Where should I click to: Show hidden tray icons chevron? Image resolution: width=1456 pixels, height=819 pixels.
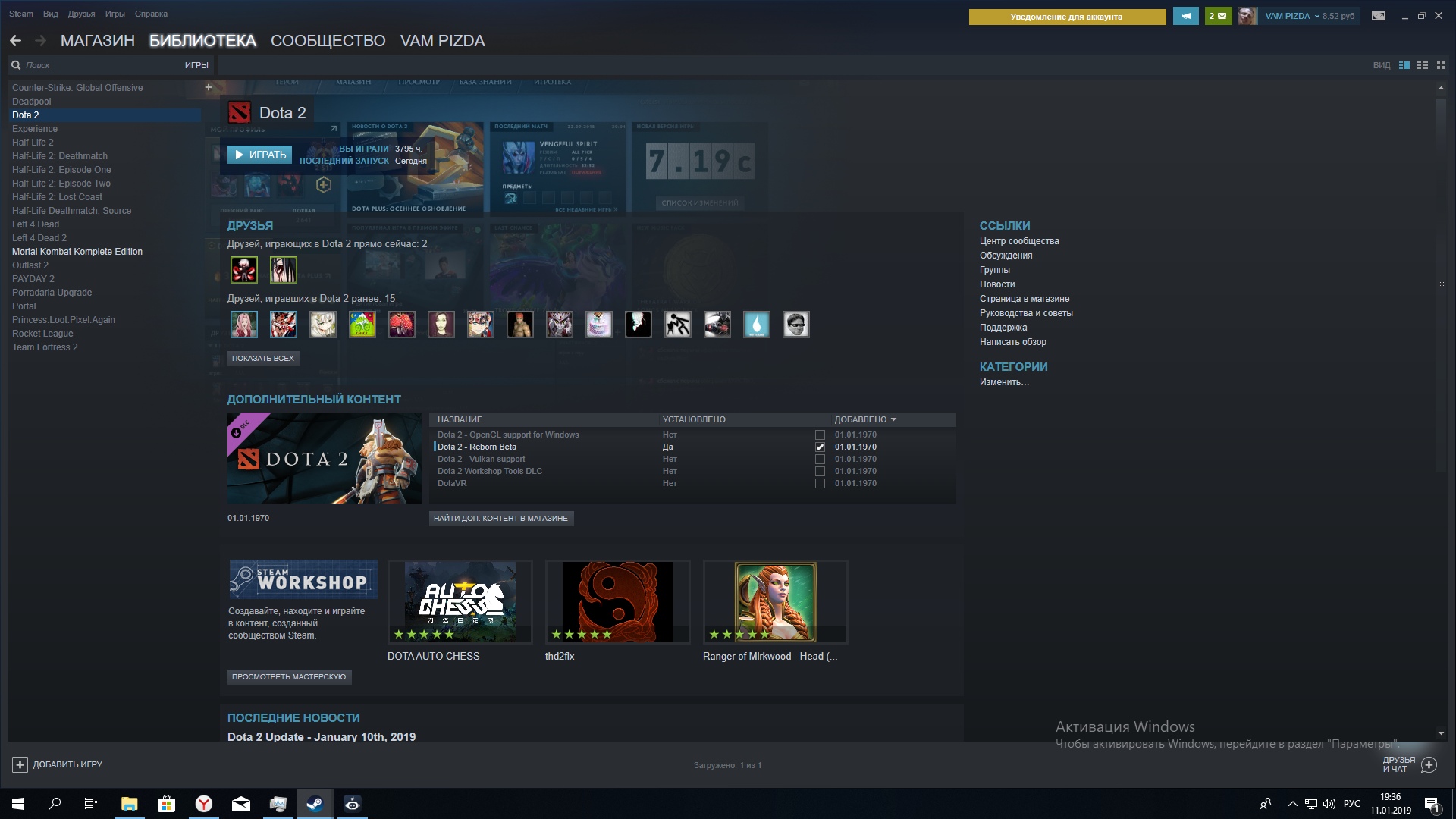coord(1292,804)
